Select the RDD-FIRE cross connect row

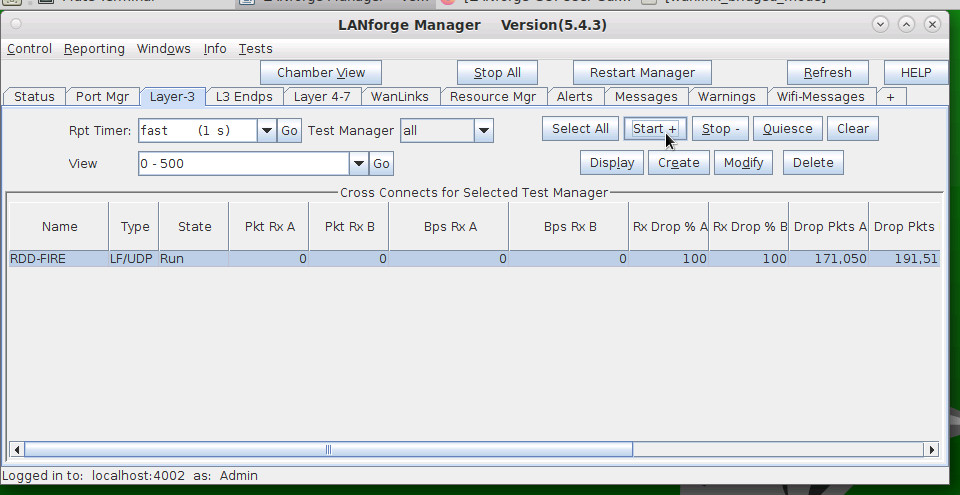click(474, 259)
